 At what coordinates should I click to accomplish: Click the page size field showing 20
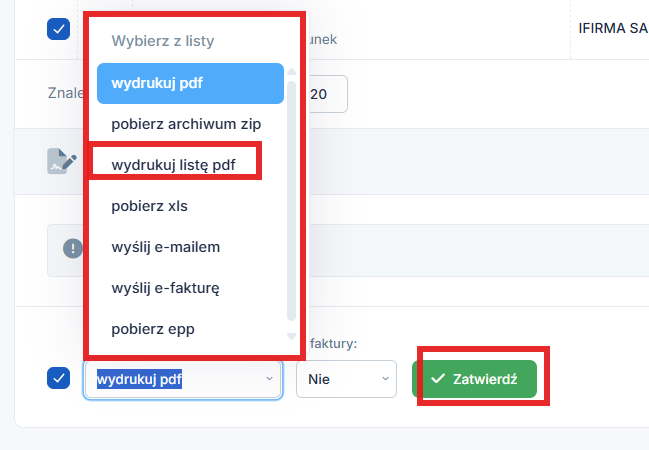click(326, 94)
